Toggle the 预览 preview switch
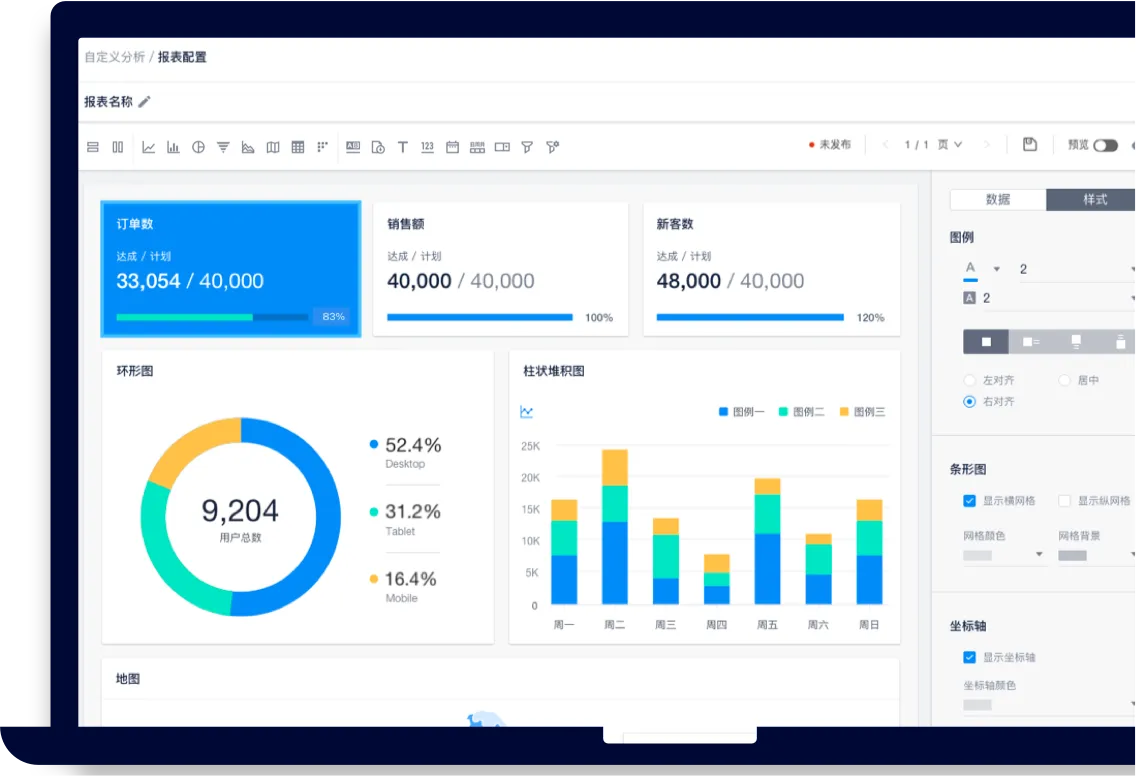Image resolution: width=1136 pixels, height=776 pixels. click(x=1105, y=146)
